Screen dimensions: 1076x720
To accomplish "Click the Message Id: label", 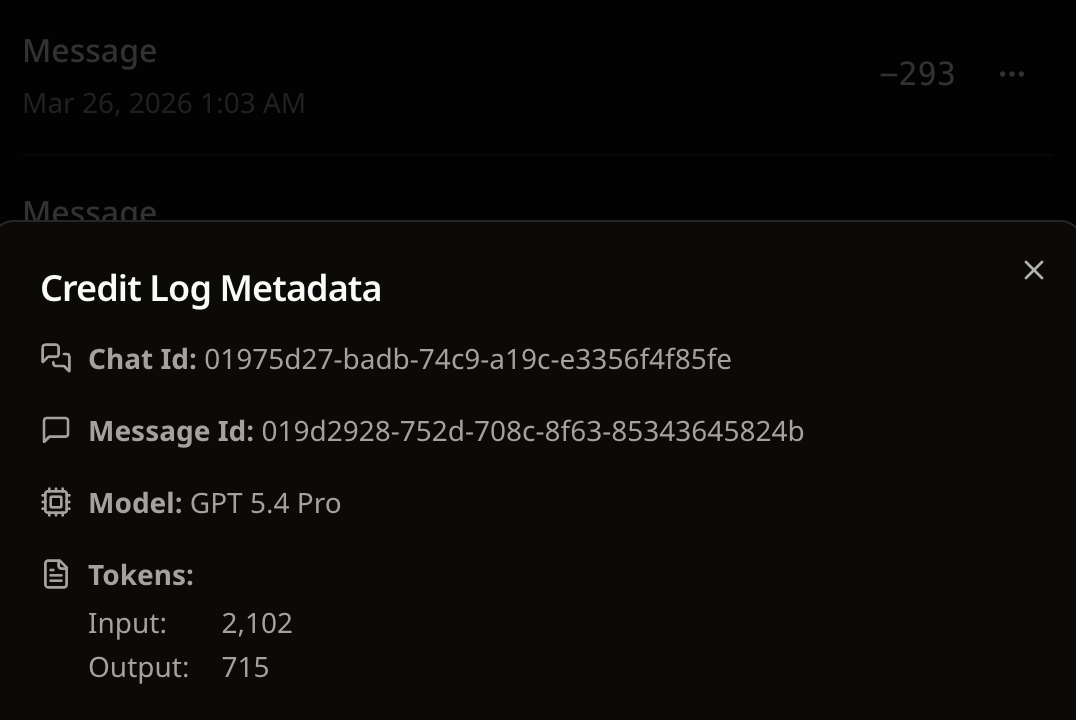I will pos(171,431).
